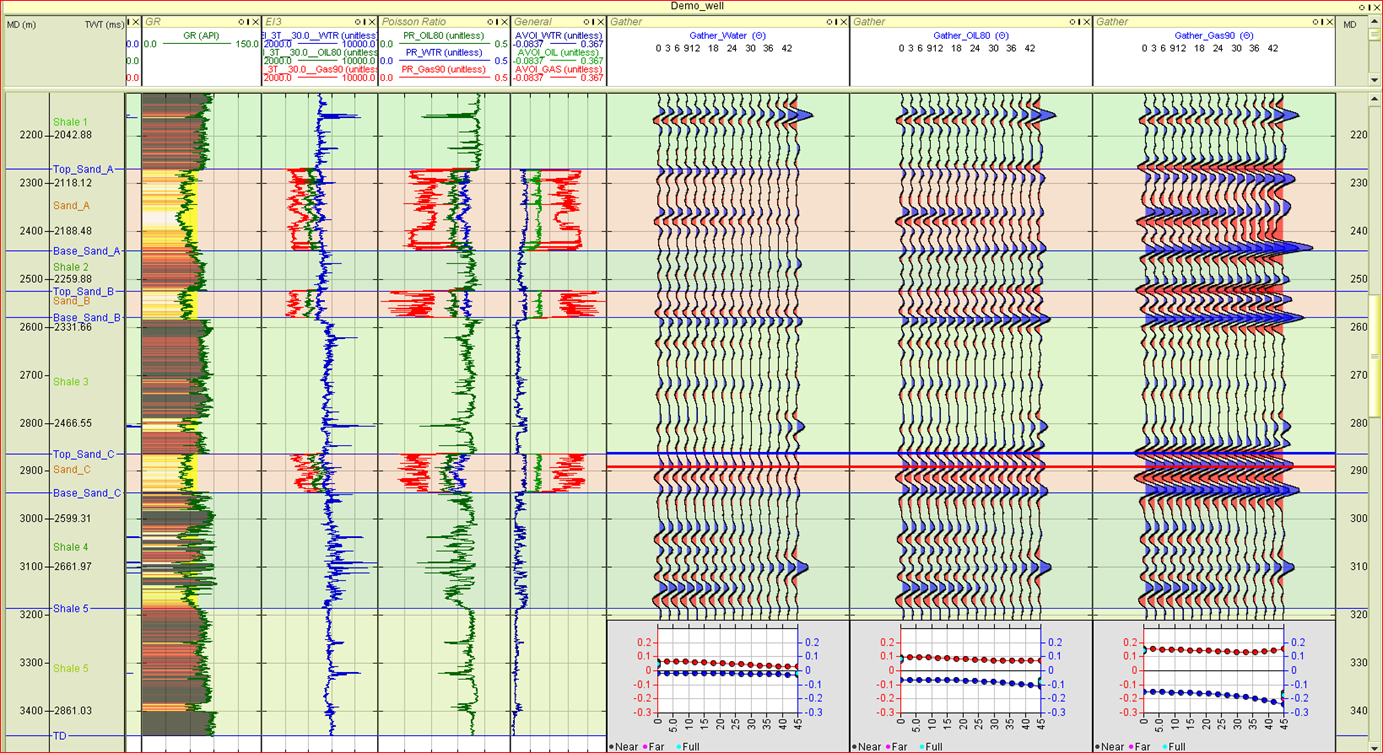Close the GR track panel
Viewport: 1383px width, 753px height.
click(257, 21)
